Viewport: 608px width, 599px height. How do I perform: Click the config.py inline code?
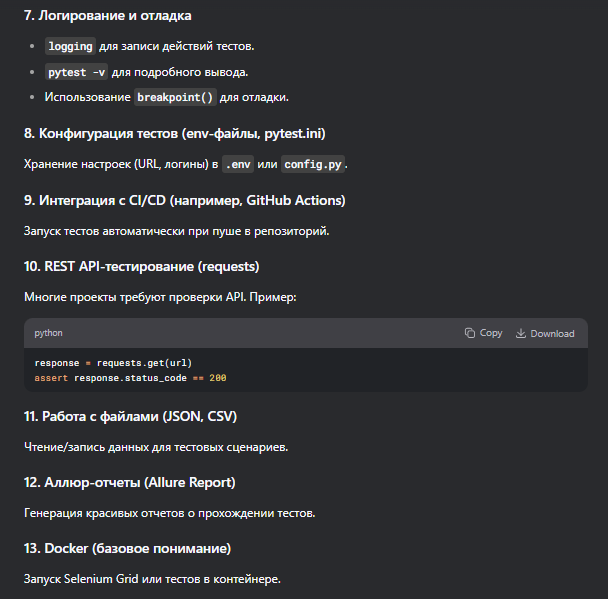tap(314, 164)
